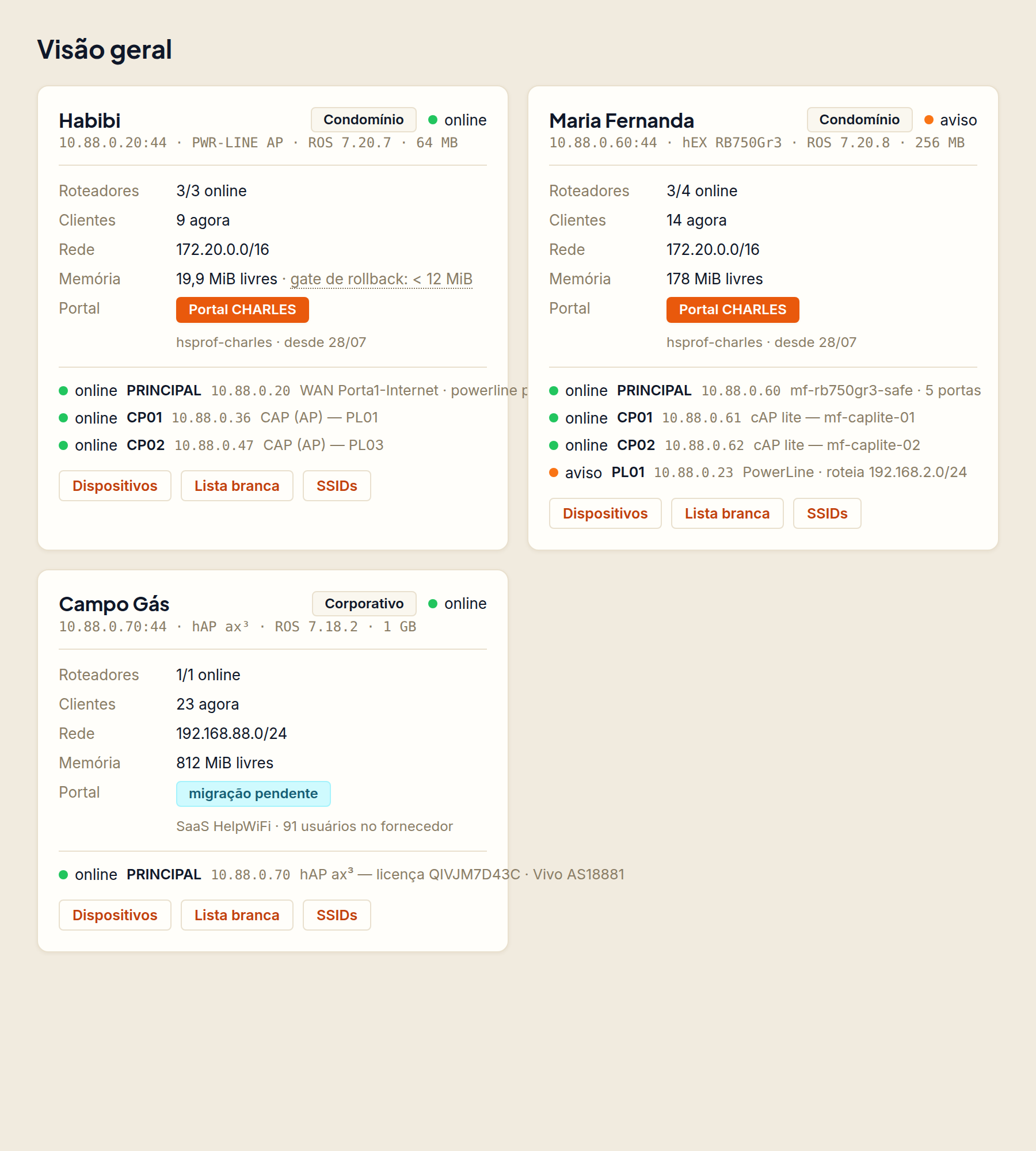This screenshot has height=1151, width=1036.
Task: Select Habibi CP02 router row 10.88.0.47
Action: coord(273,445)
